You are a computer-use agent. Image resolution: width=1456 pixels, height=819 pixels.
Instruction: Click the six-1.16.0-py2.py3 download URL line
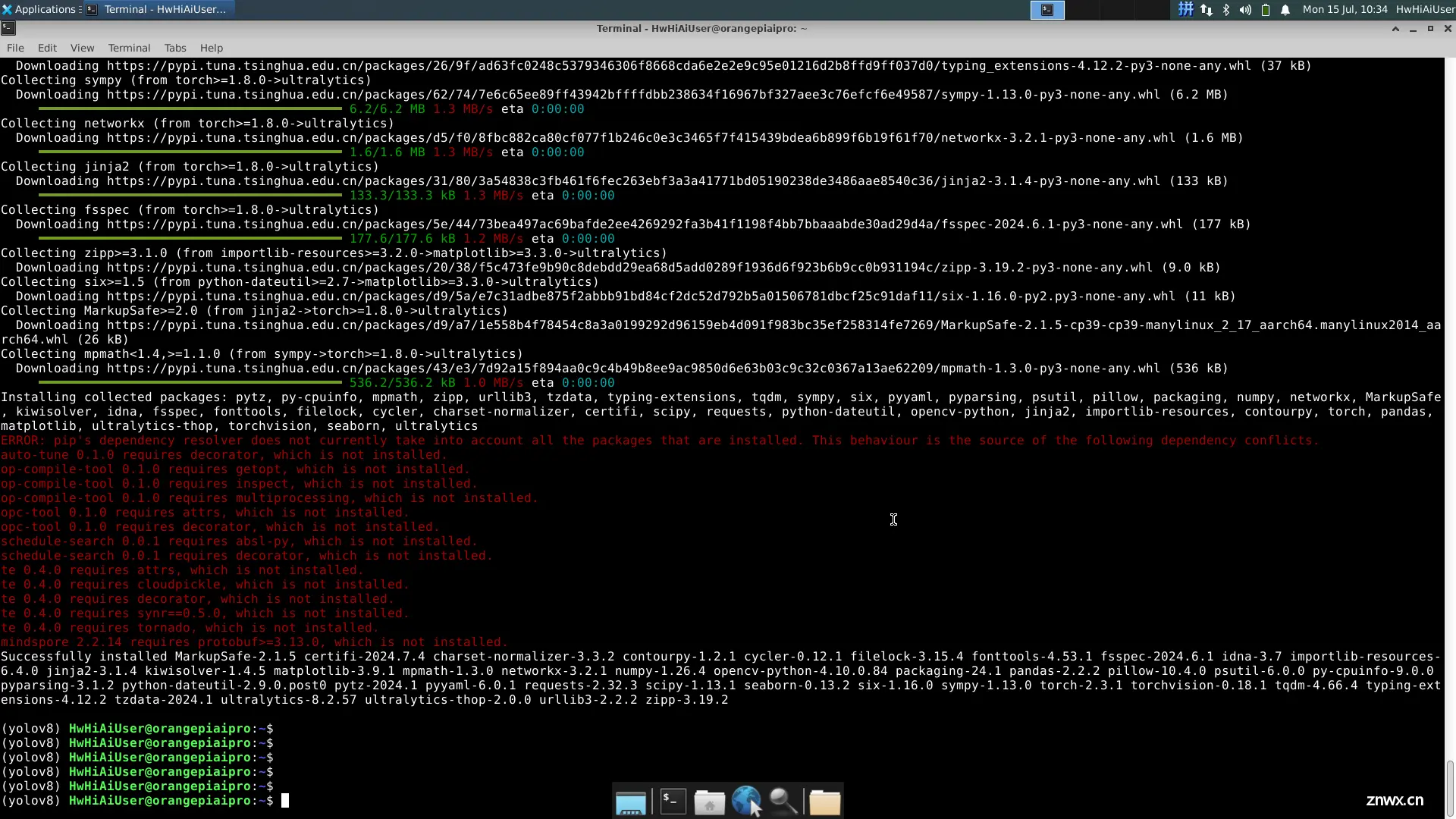tap(626, 297)
